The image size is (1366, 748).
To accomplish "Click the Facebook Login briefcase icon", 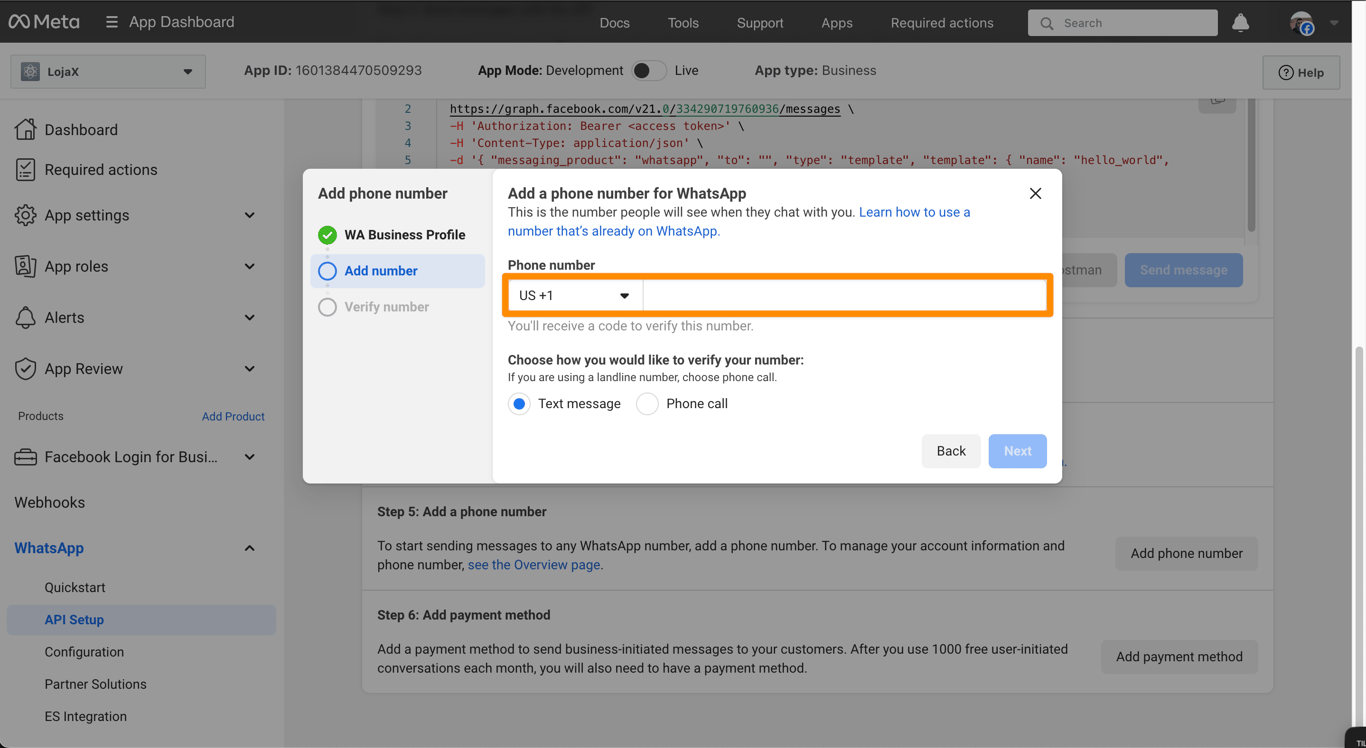I will pos(25,457).
